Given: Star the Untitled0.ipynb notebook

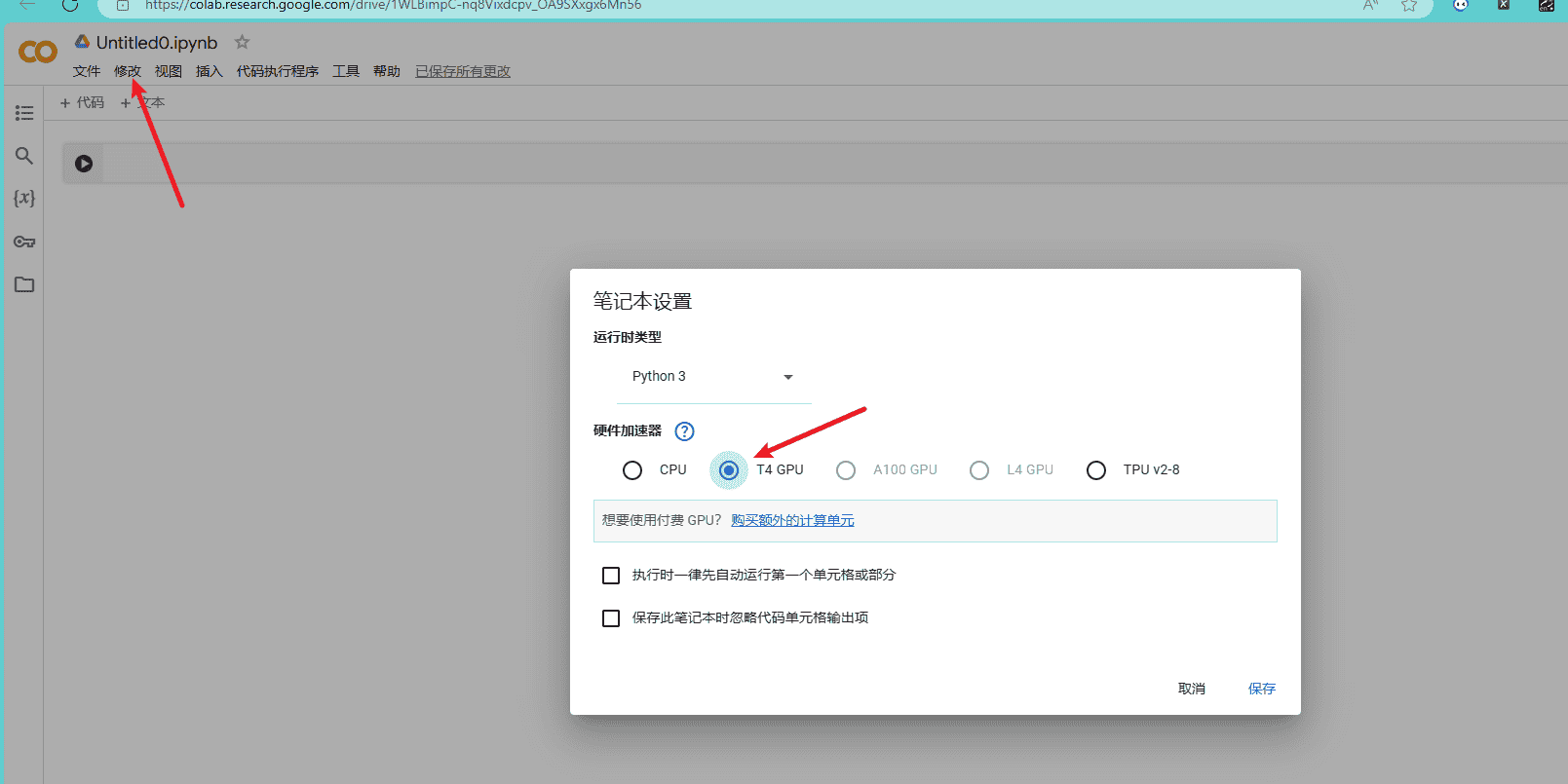Looking at the screenshot, I should point(243,42).
